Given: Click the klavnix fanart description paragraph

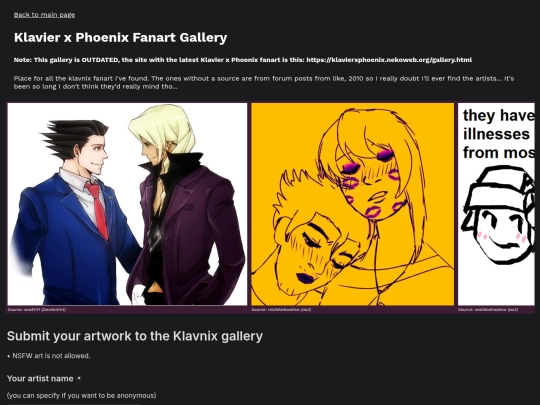Looking at the screenshot, I should pyautogui.click(x=264, y=82).
